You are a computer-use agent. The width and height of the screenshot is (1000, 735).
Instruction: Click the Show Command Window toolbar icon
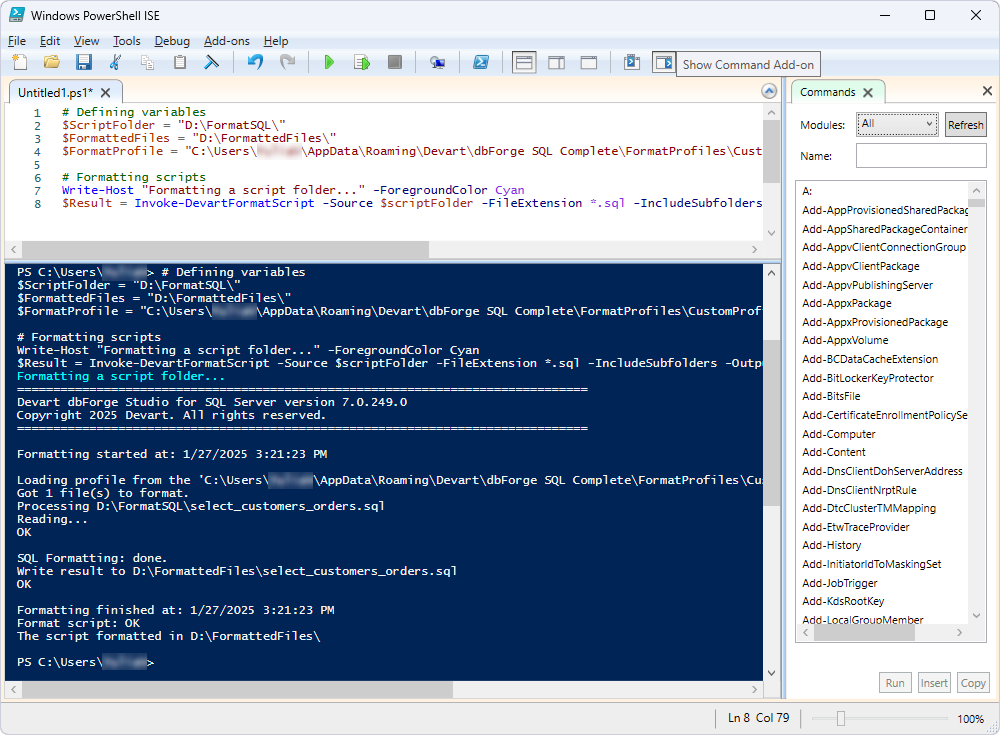pos(632,63)
